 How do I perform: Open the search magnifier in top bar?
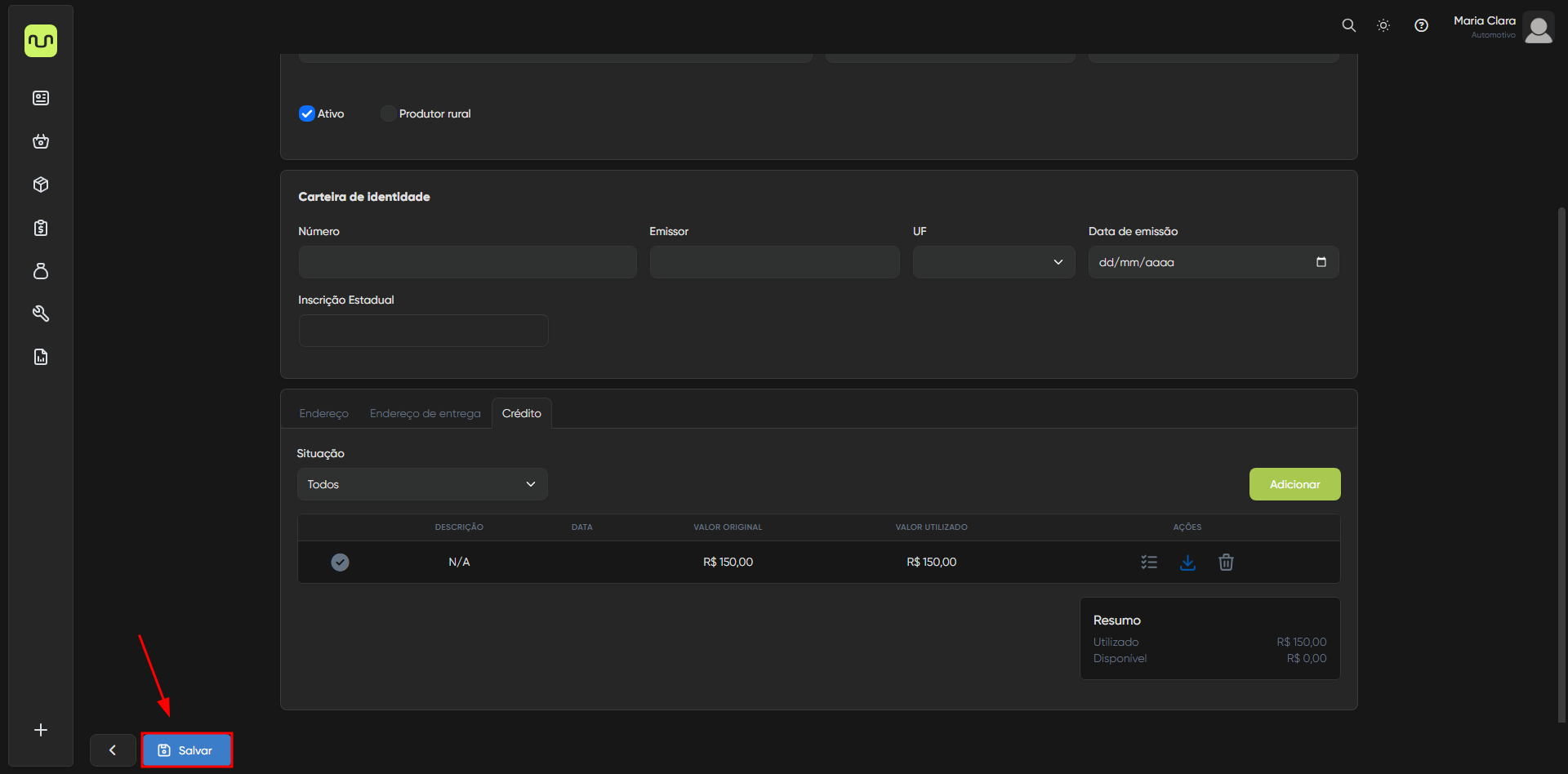[1348, 25]
